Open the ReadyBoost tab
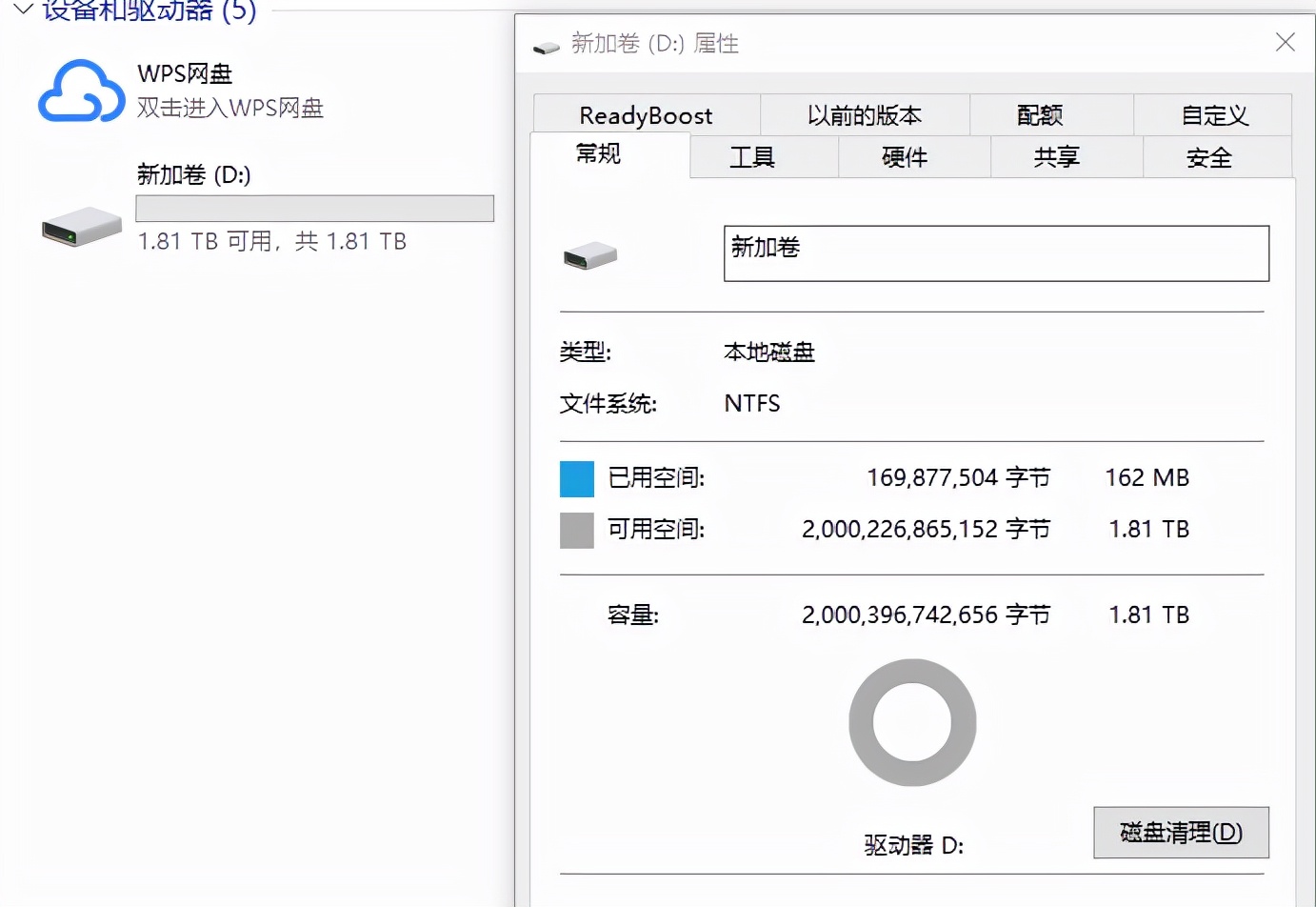1316x907 pixels. tap(646, 114)
